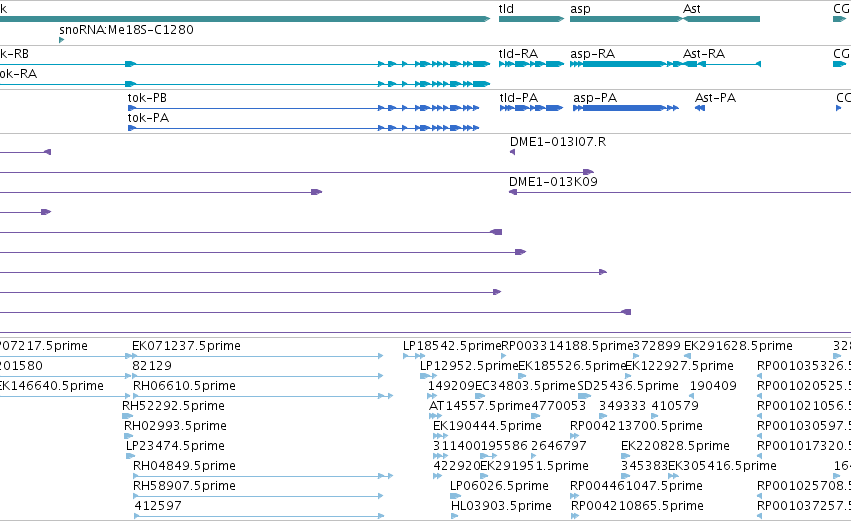Select the DME1-013I07.R clone label

[558, 142]
